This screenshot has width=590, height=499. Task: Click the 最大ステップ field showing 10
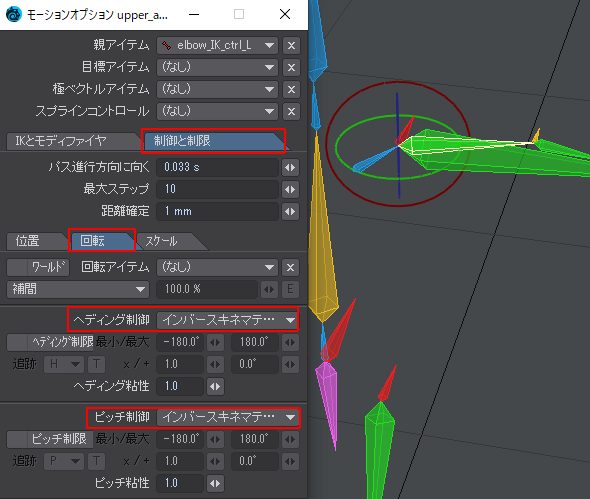click(217, 189)
